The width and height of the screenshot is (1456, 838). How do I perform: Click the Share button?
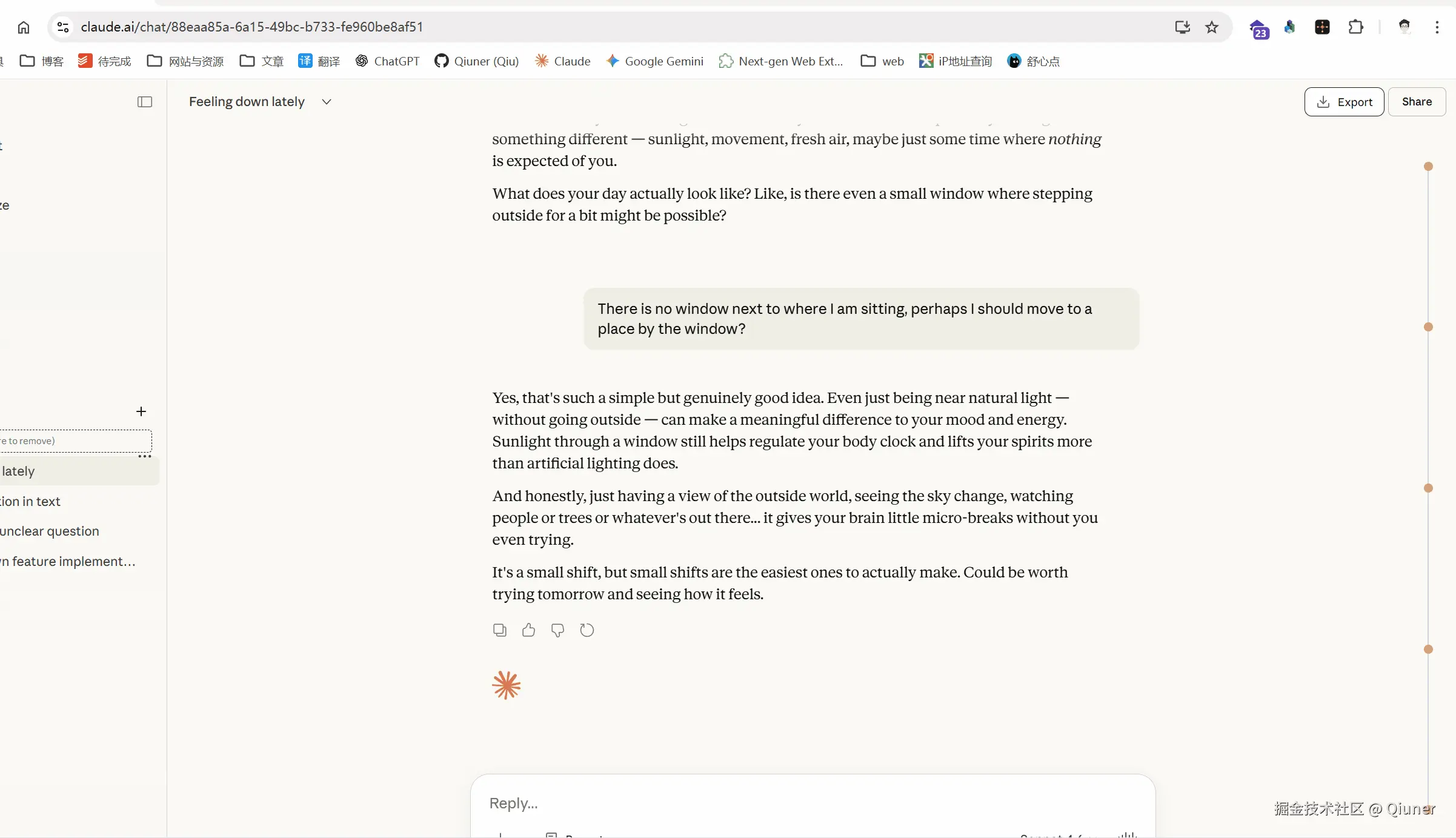[x=1417, y=102]
